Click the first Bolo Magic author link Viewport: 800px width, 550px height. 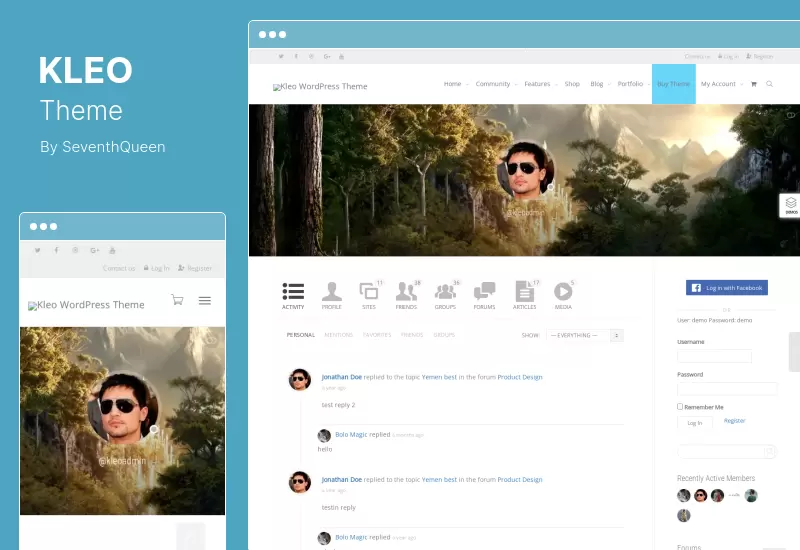coord(351,435)
